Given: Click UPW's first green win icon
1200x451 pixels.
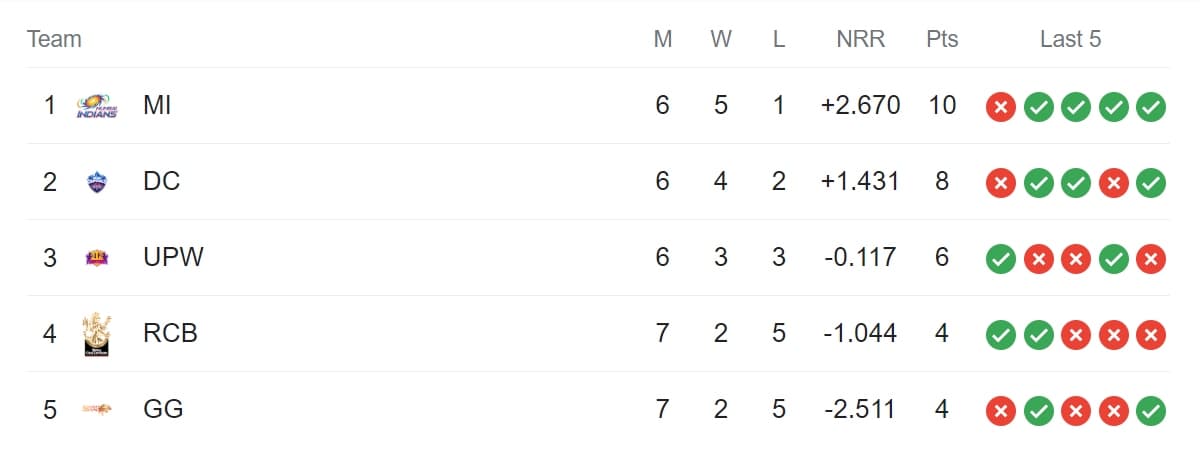Looking at the screenshot, I should [x=1000, y=258].
